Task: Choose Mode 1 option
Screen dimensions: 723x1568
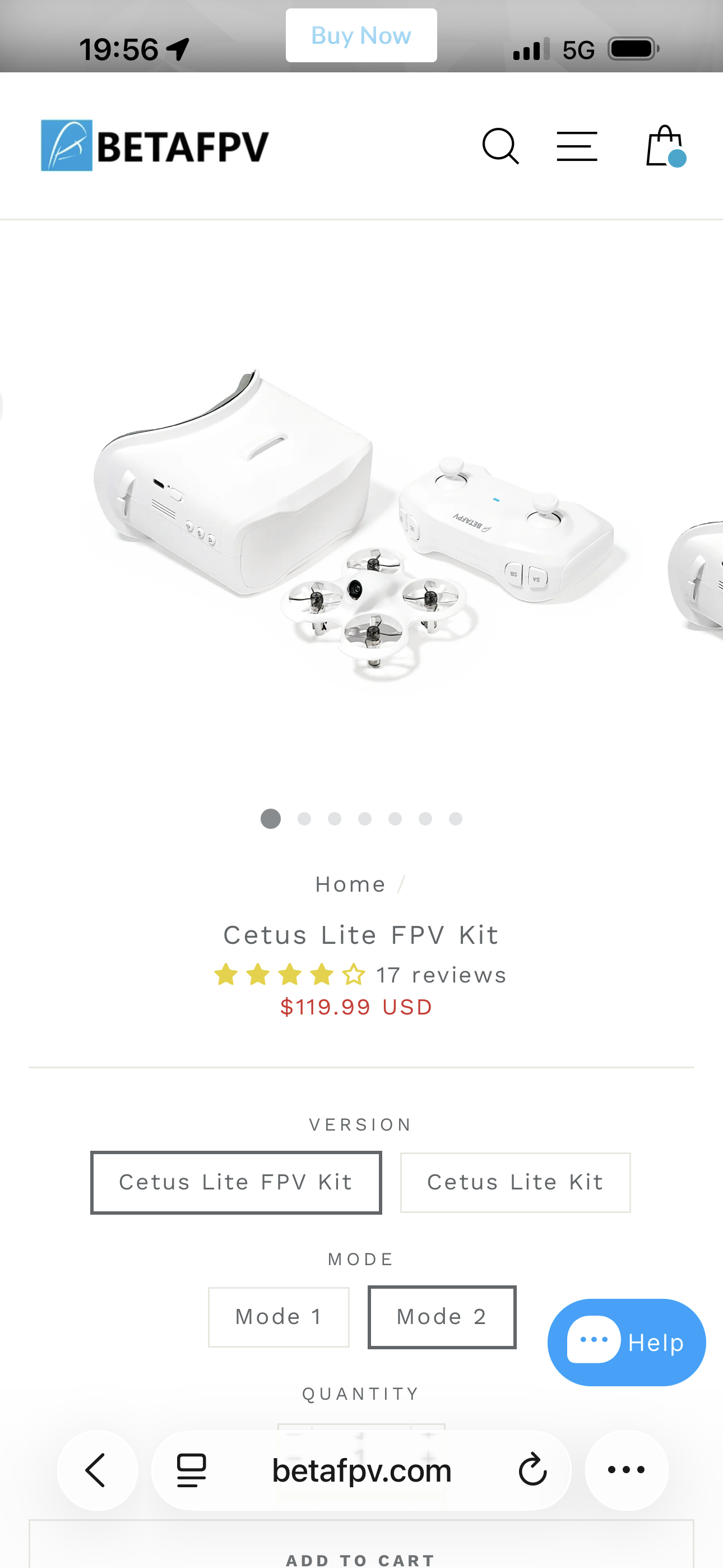Action: coord(279,1317)
